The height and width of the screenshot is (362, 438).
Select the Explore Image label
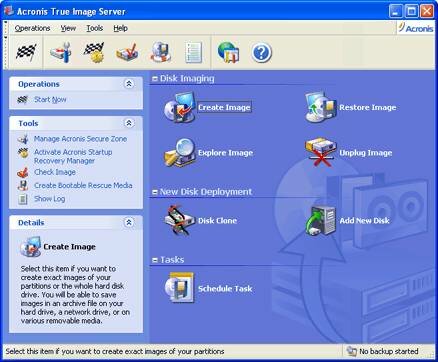point(225,153)
